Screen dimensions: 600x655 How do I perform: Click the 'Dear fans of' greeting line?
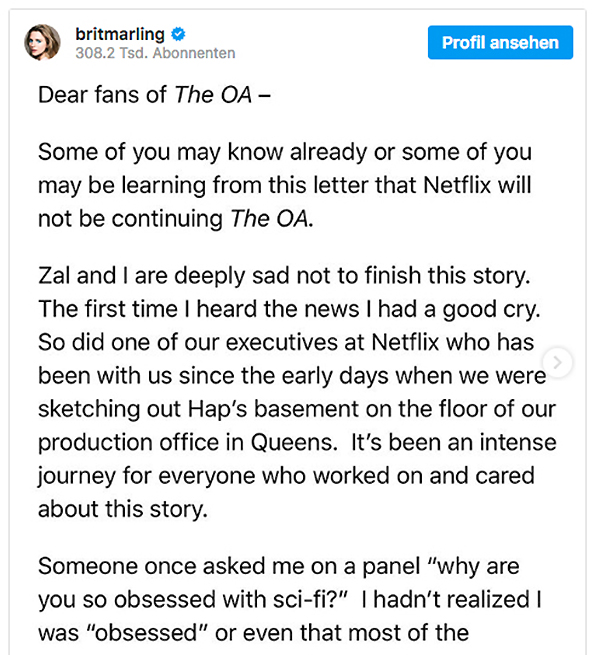coord(102,94)
